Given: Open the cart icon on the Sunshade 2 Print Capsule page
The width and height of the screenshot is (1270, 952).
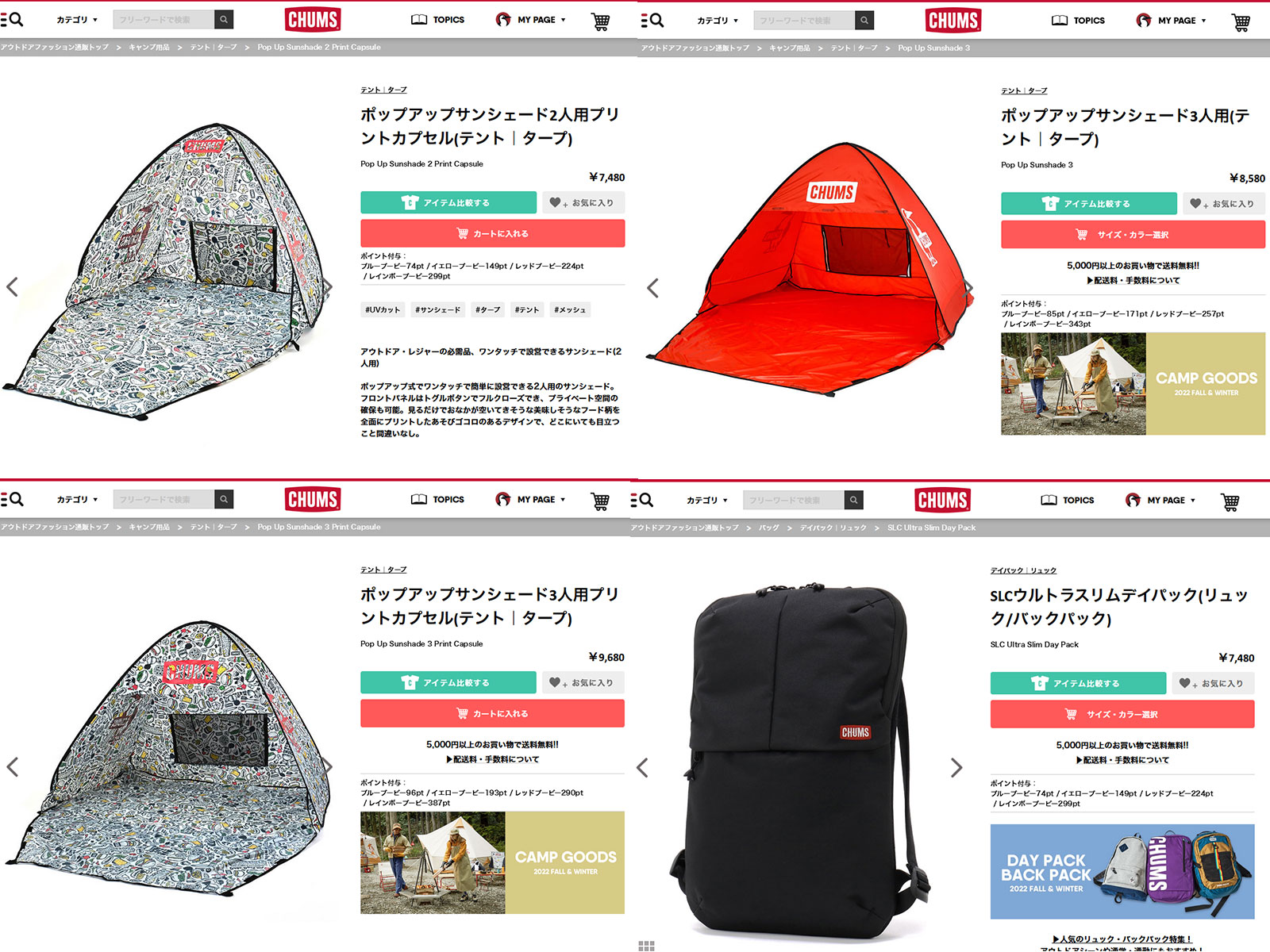Looking at the screenshot, I should tap(601, 21).
